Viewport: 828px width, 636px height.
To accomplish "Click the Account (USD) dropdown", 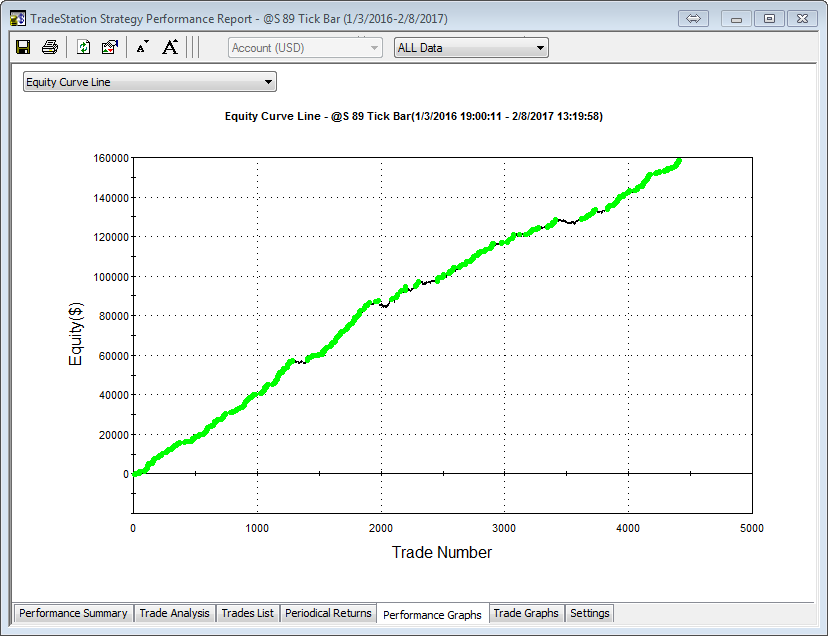I will click(305, 47).
